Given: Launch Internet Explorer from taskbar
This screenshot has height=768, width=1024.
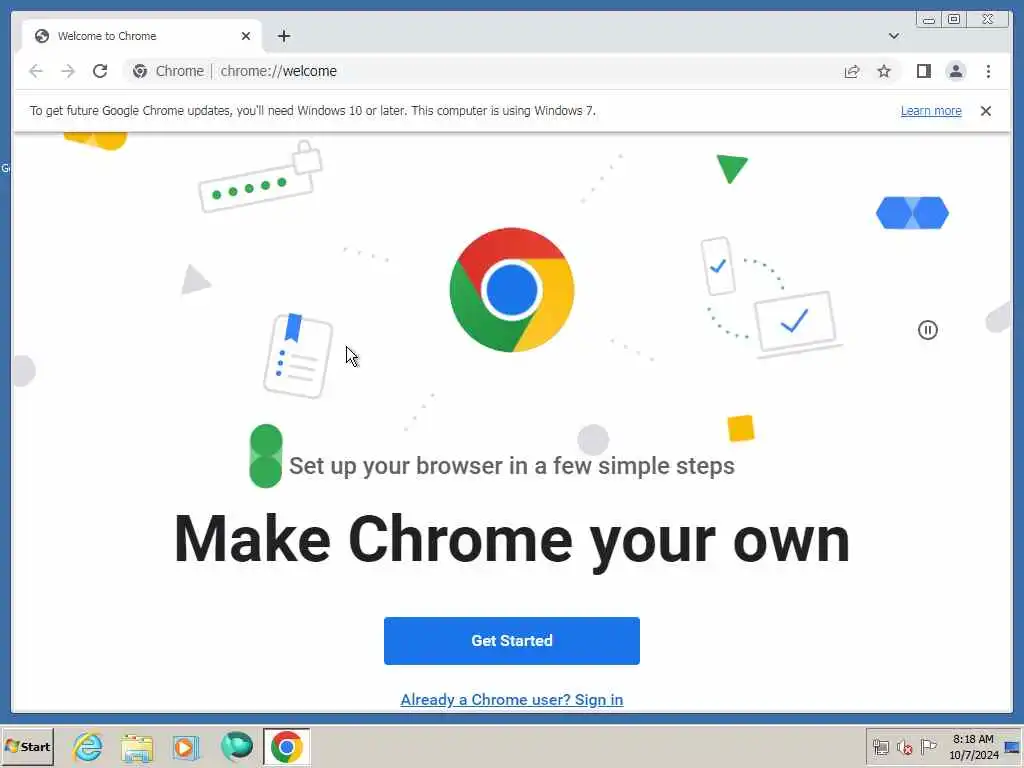Looking at the screenshot, I should tap(88, 746).
